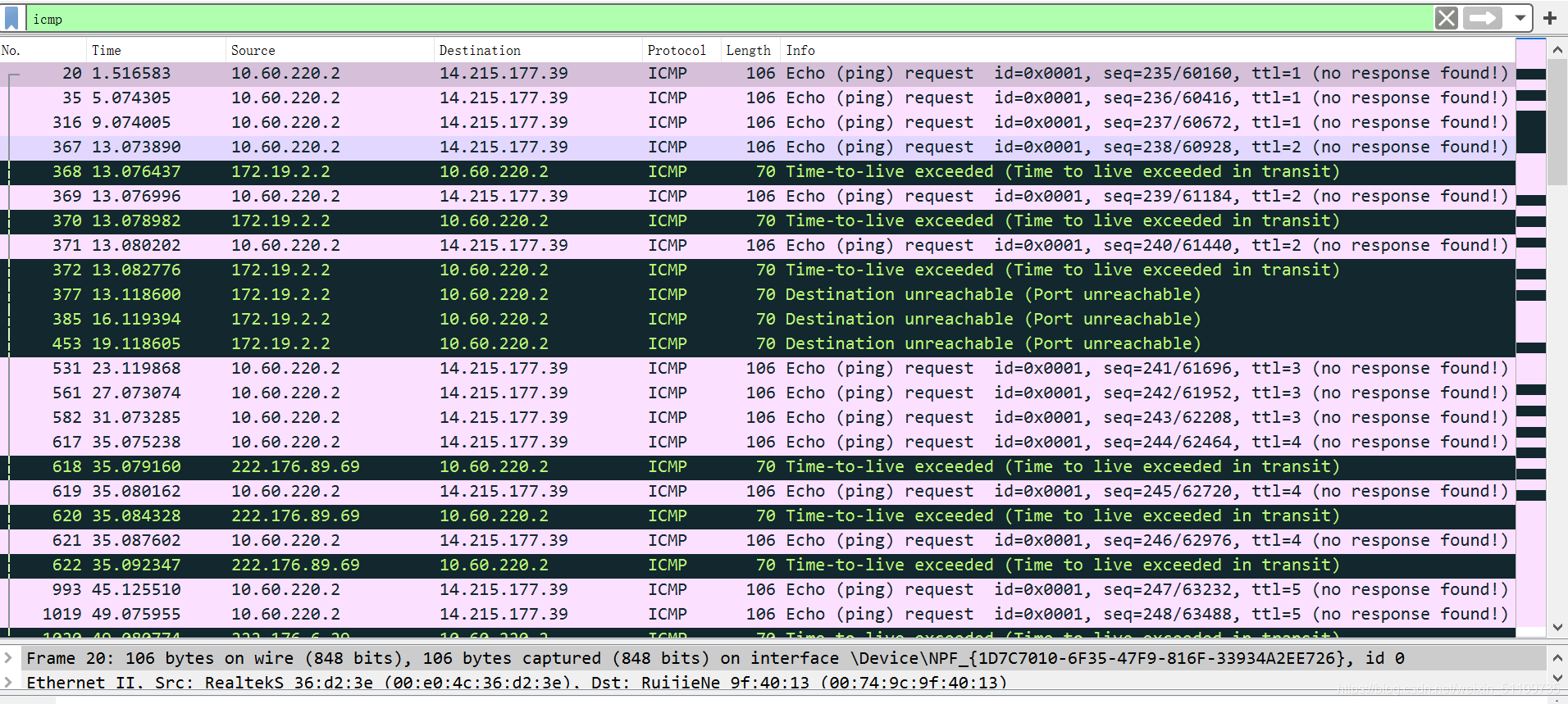Expand the Frame 20 details row
Image resolution: width=1568 pixels, height=704 pixels.
(x=8, y=658)
